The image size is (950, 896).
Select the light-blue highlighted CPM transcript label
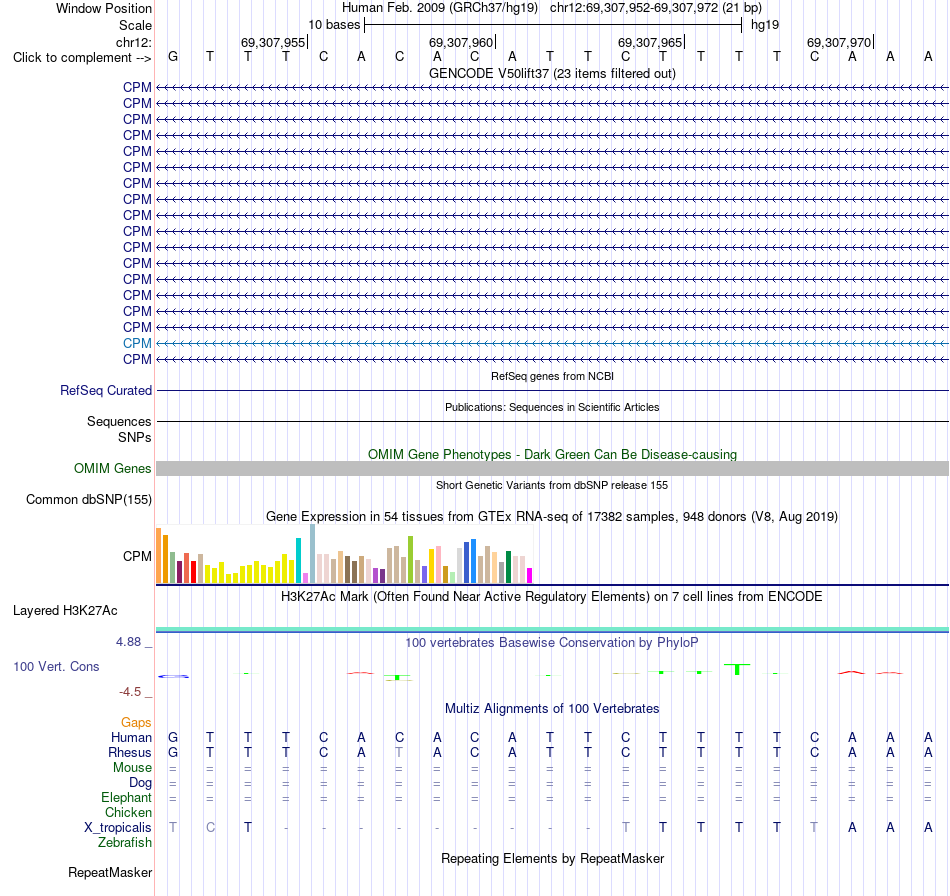[x=137, y=343]
